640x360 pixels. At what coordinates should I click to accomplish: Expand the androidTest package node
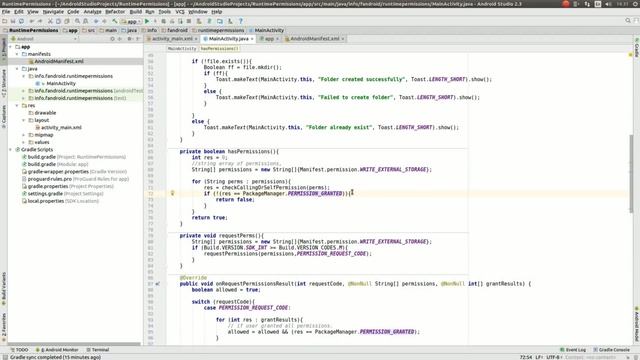click(x=24, y=91)
